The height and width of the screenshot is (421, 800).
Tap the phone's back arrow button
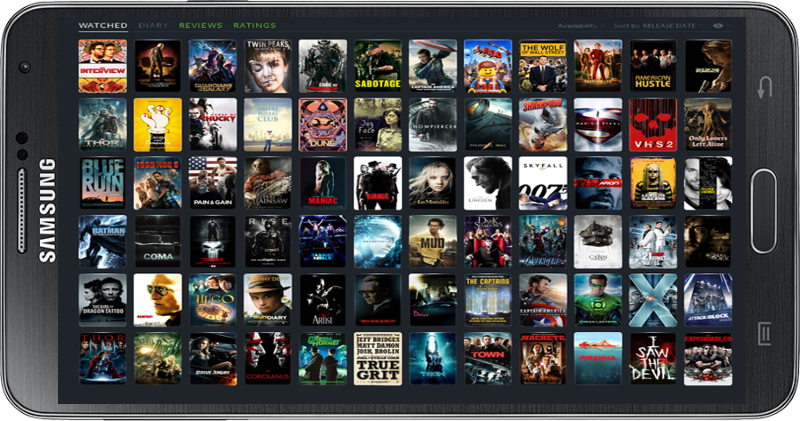tap(764, 87)
